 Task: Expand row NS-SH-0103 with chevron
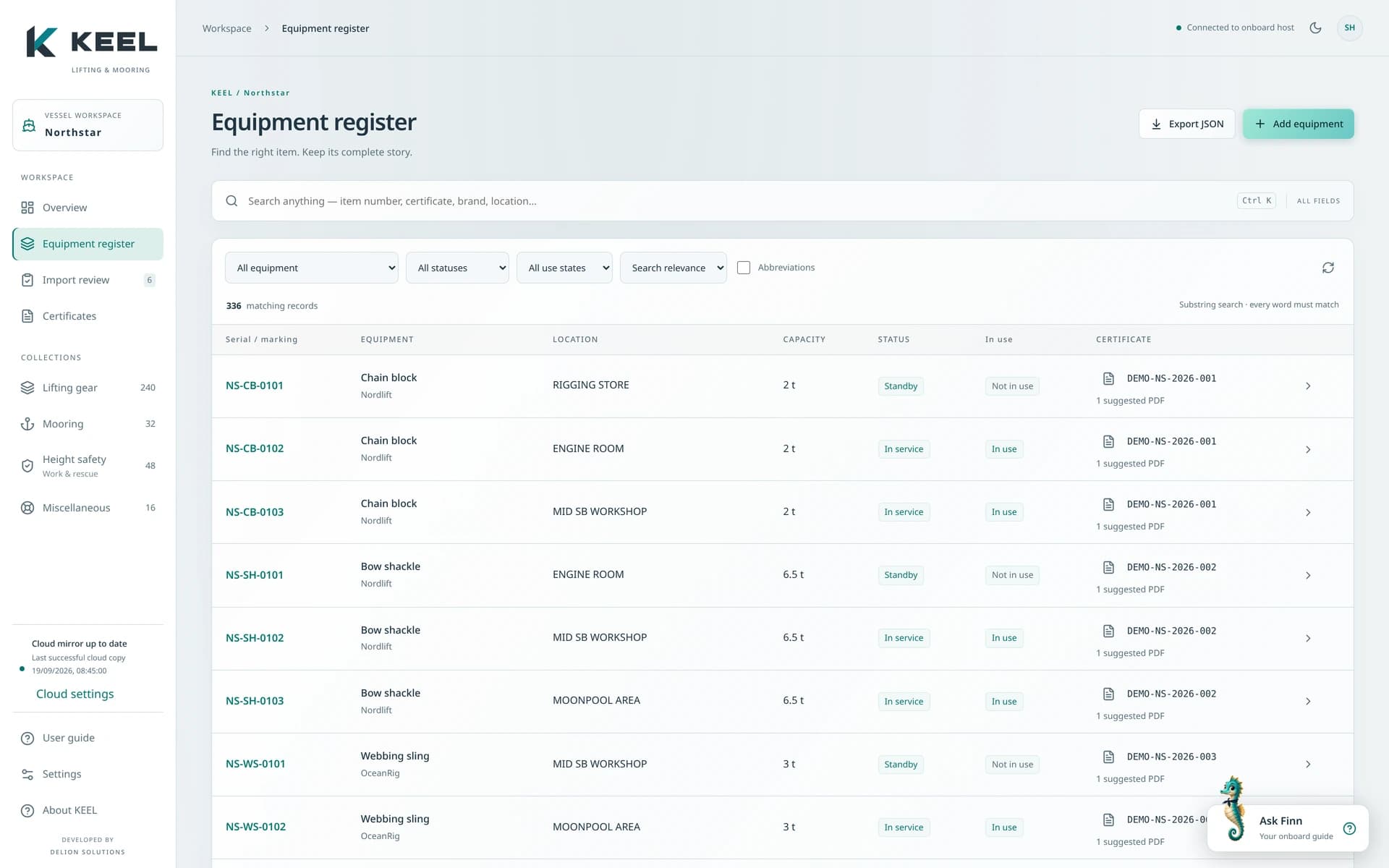[x=1308, y=702]
